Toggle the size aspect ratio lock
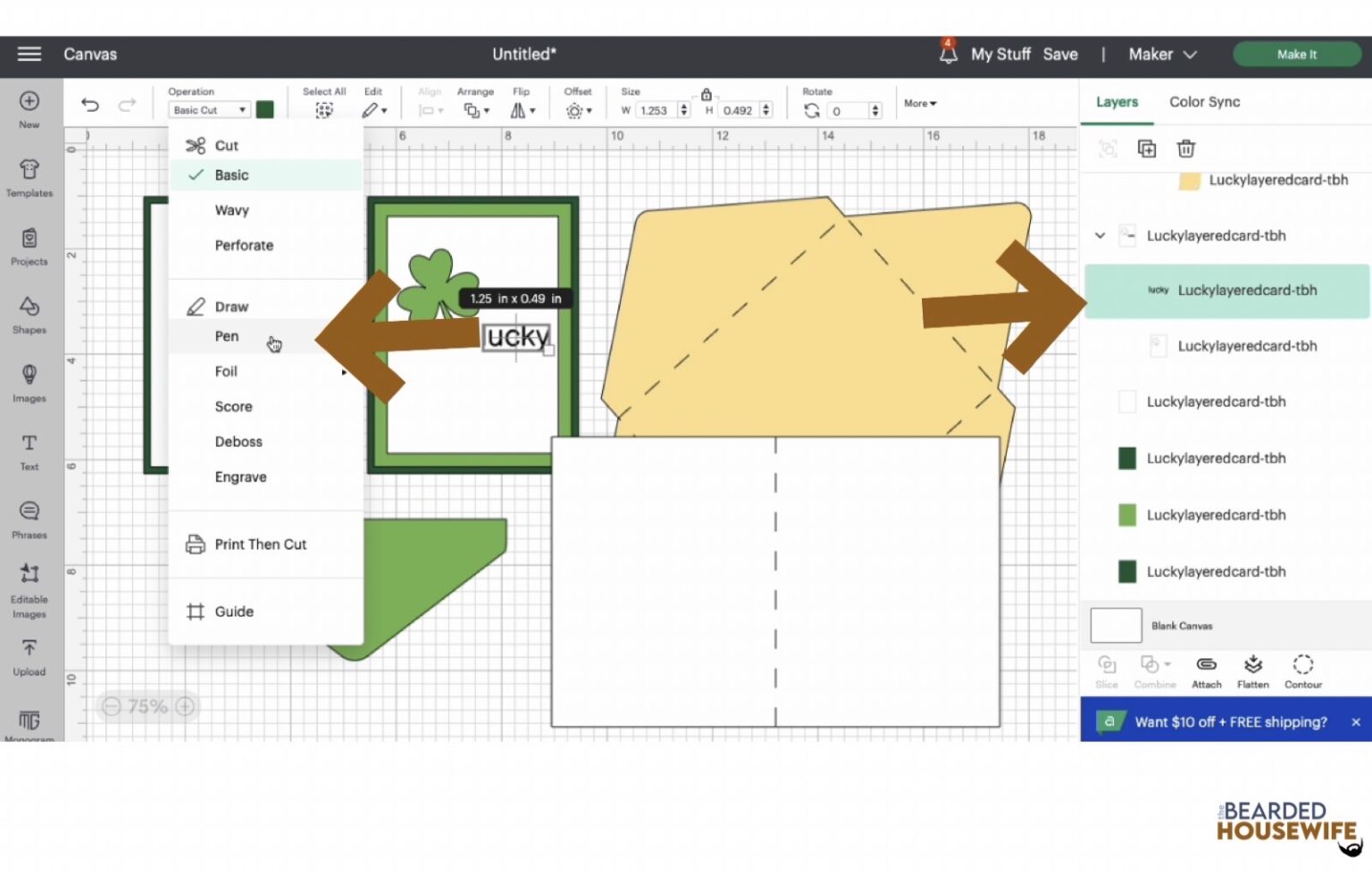This screenshot has width=1372, height=872. pos(706,95)
